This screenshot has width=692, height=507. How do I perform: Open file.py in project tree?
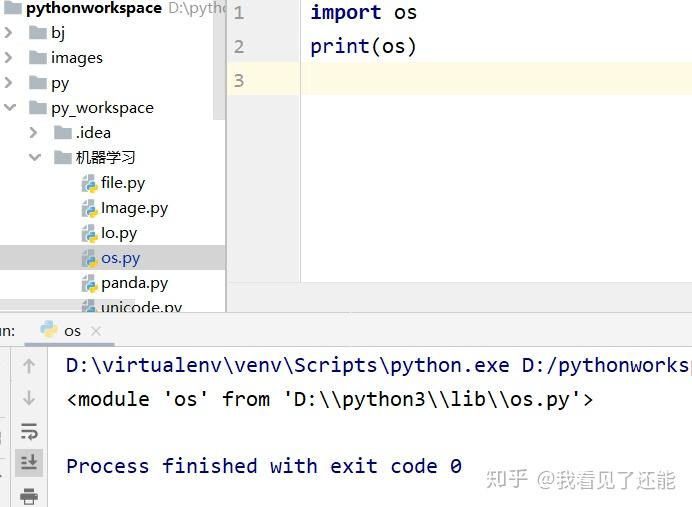click(123, 183)
